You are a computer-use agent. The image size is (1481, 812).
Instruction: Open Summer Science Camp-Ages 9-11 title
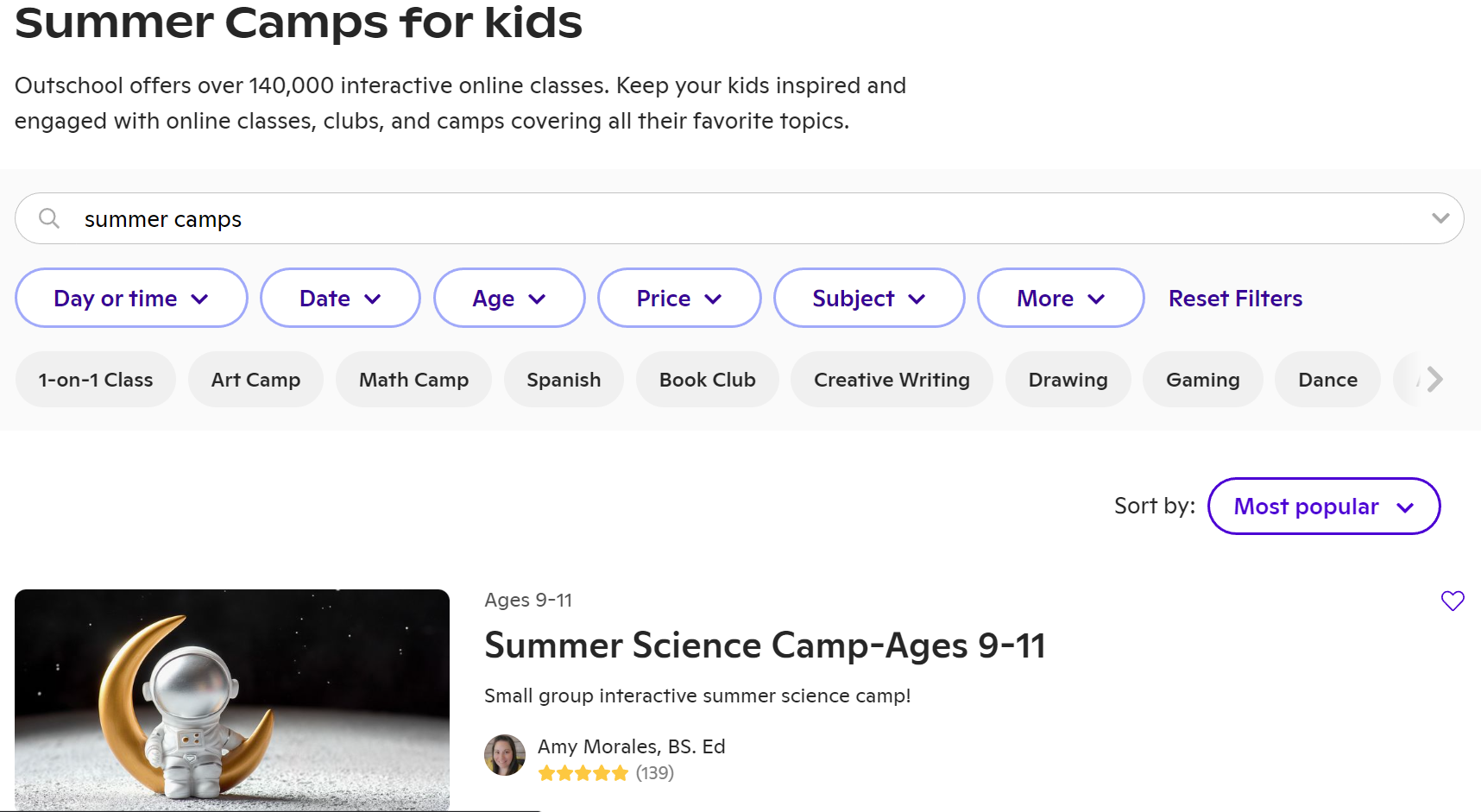(x=765, y=645)
